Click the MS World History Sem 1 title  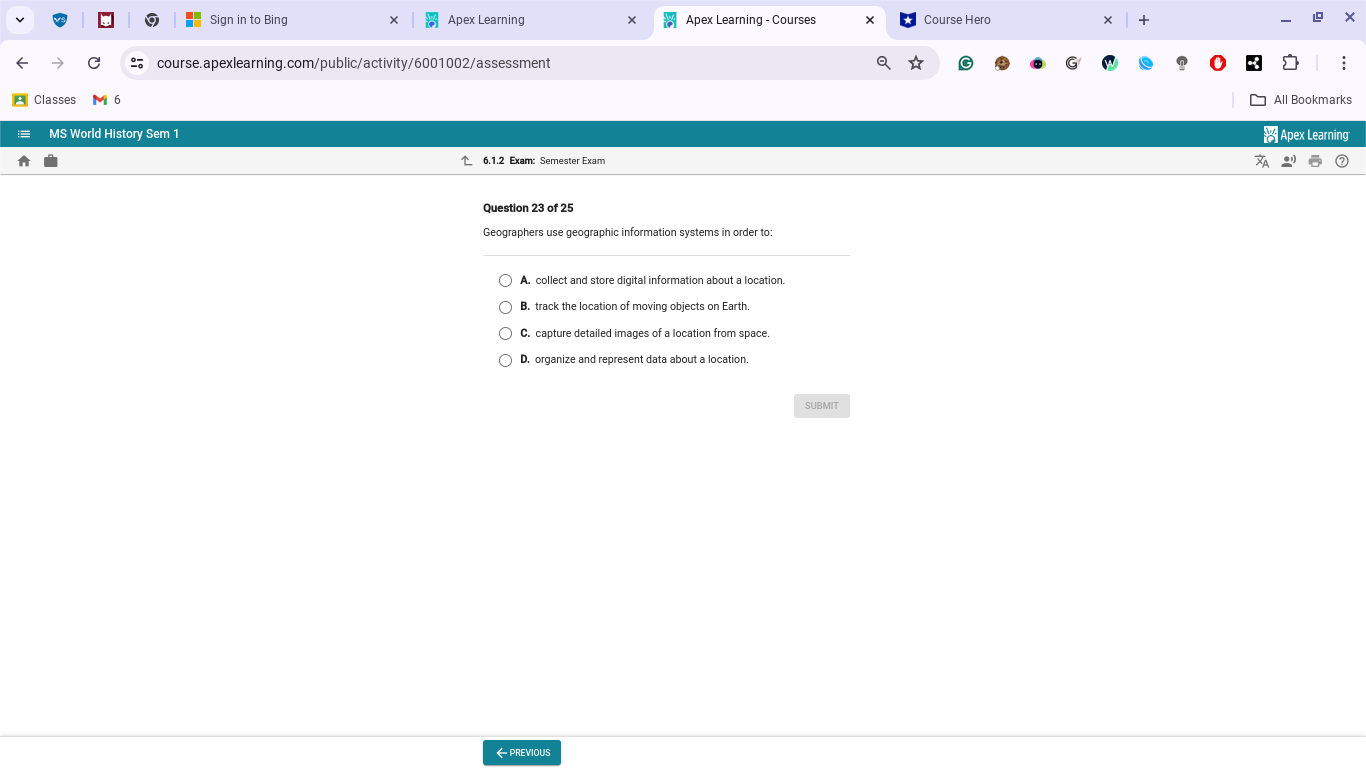coord(114,134)
